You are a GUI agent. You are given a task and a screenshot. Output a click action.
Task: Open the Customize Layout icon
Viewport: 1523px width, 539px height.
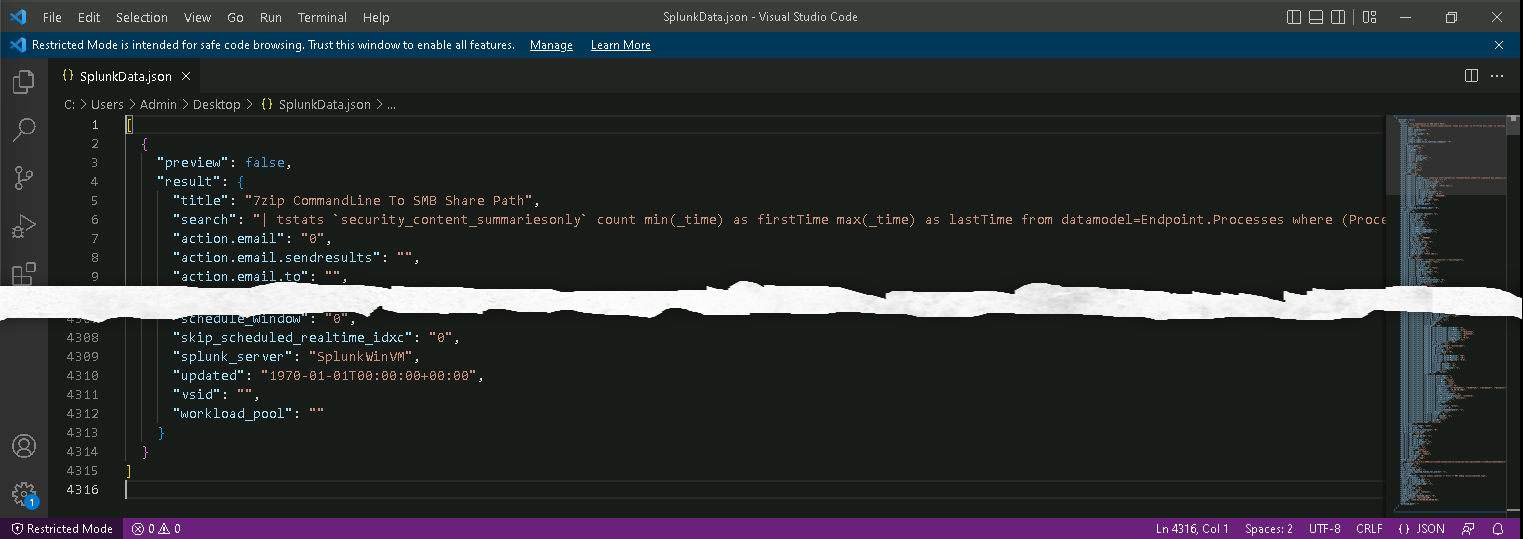click(x=1369, y=17)
